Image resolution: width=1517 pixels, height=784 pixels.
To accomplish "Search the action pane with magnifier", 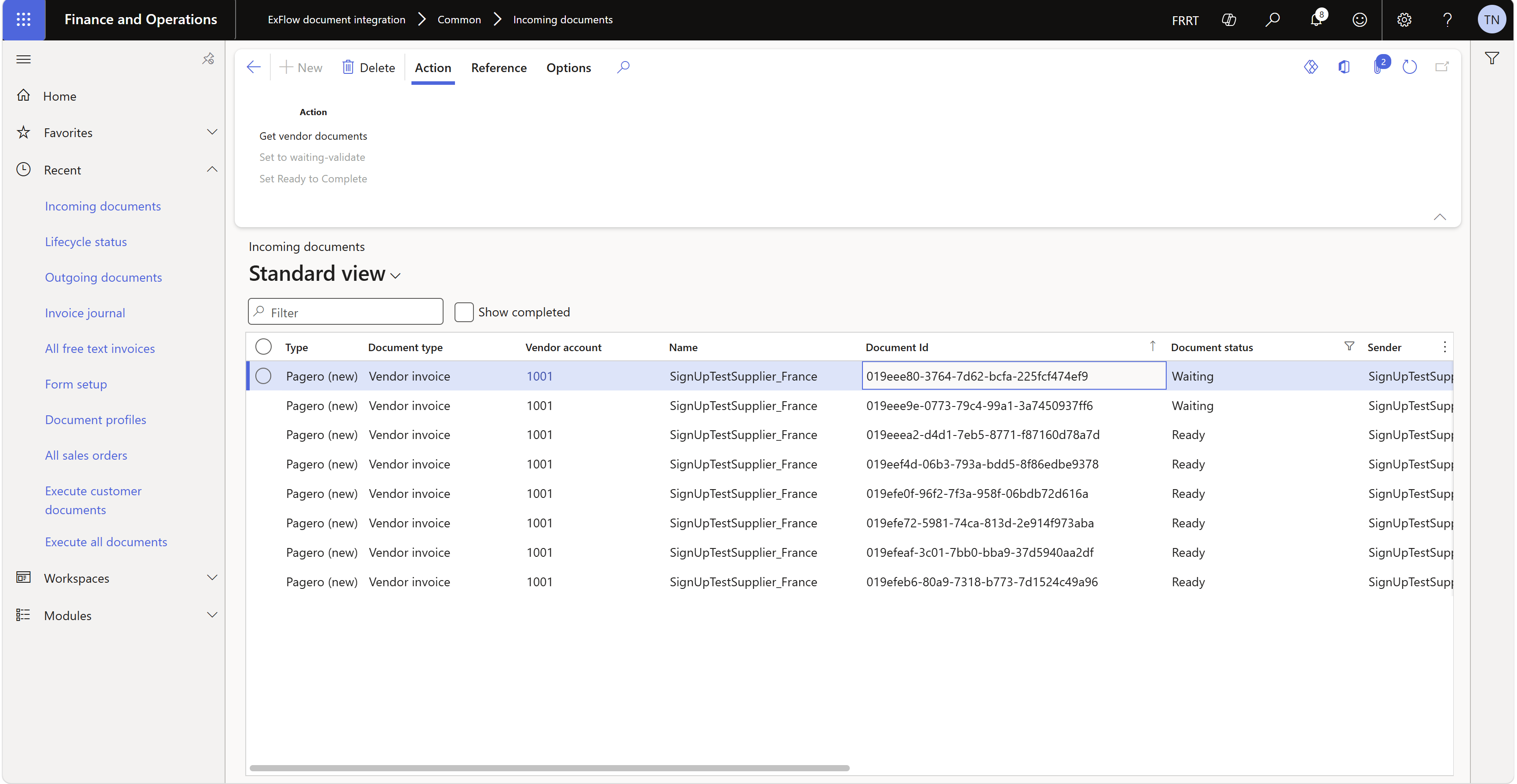I will tap(623, 67).
